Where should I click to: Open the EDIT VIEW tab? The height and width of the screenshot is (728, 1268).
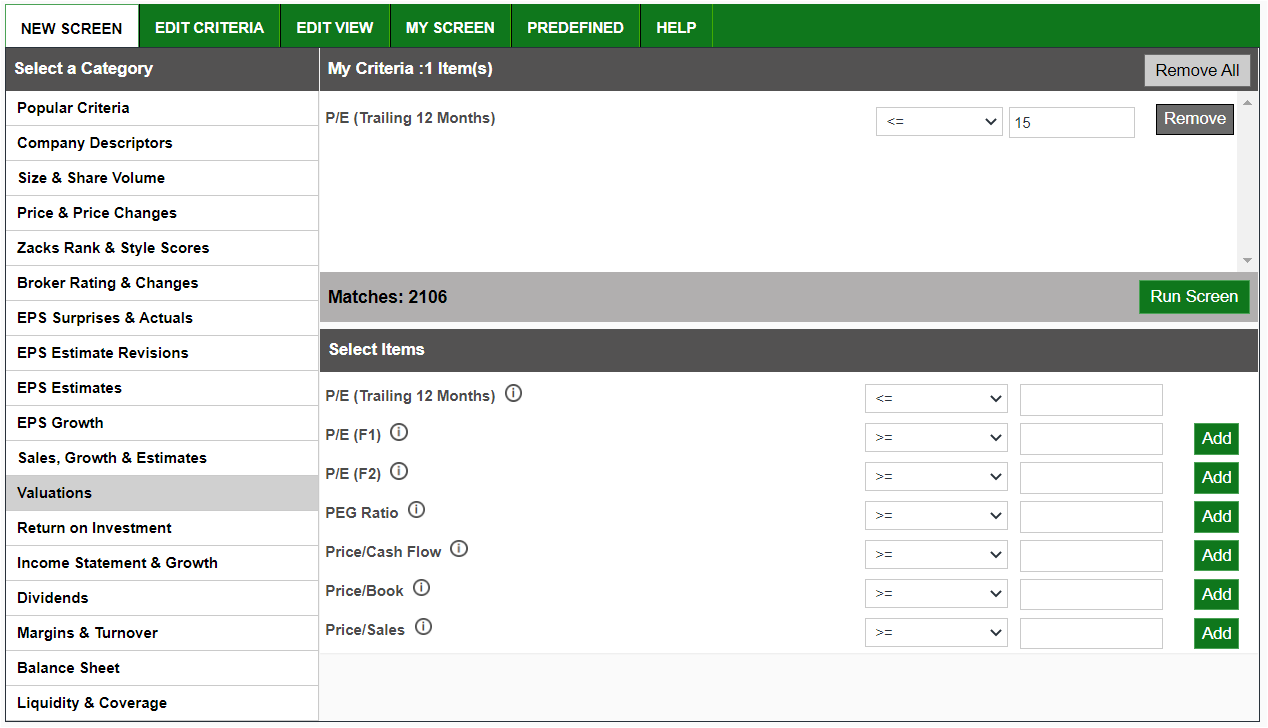coord(334,27)
